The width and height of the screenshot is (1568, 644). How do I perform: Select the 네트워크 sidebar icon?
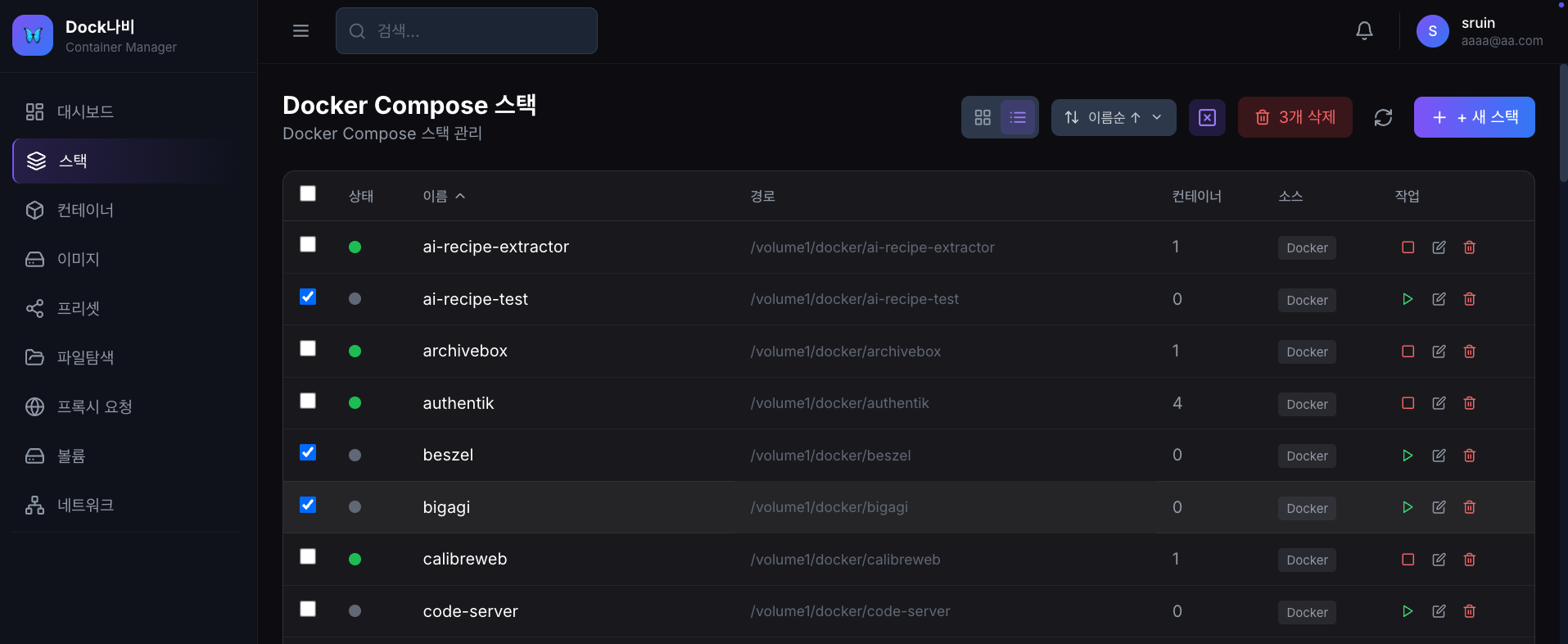(34, 505)
